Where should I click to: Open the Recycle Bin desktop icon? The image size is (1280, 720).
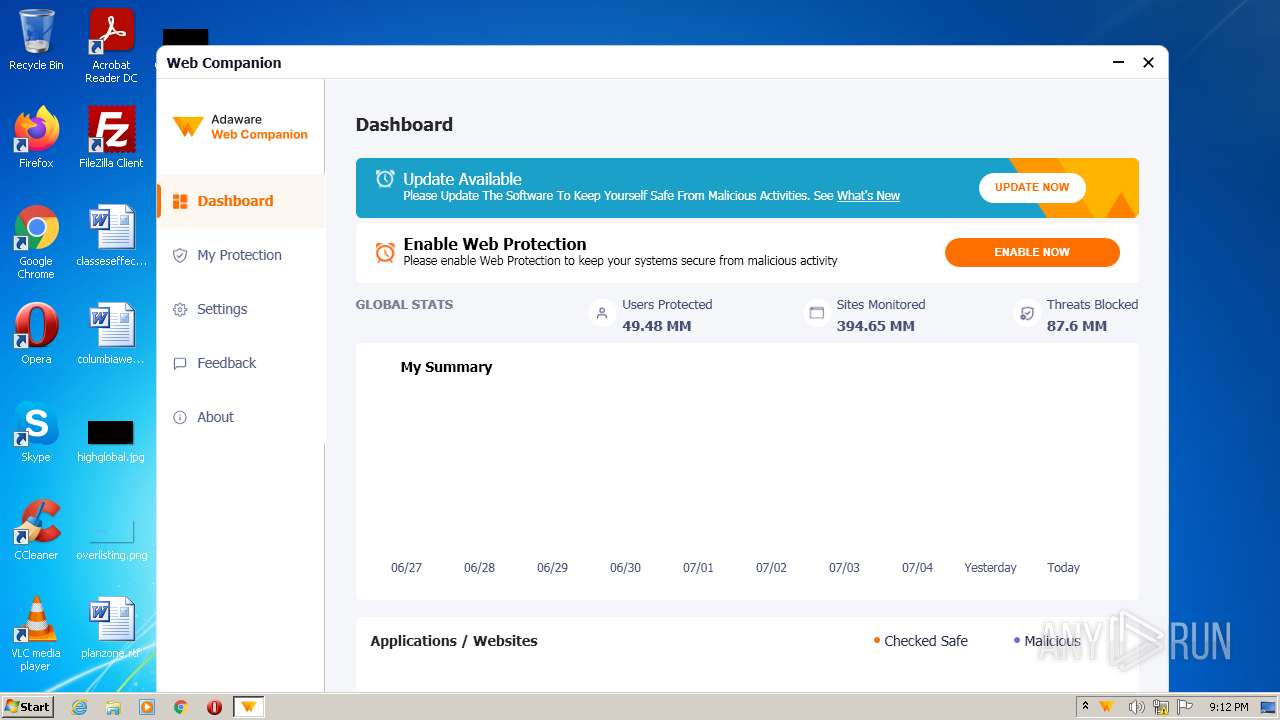pos(36,40)
